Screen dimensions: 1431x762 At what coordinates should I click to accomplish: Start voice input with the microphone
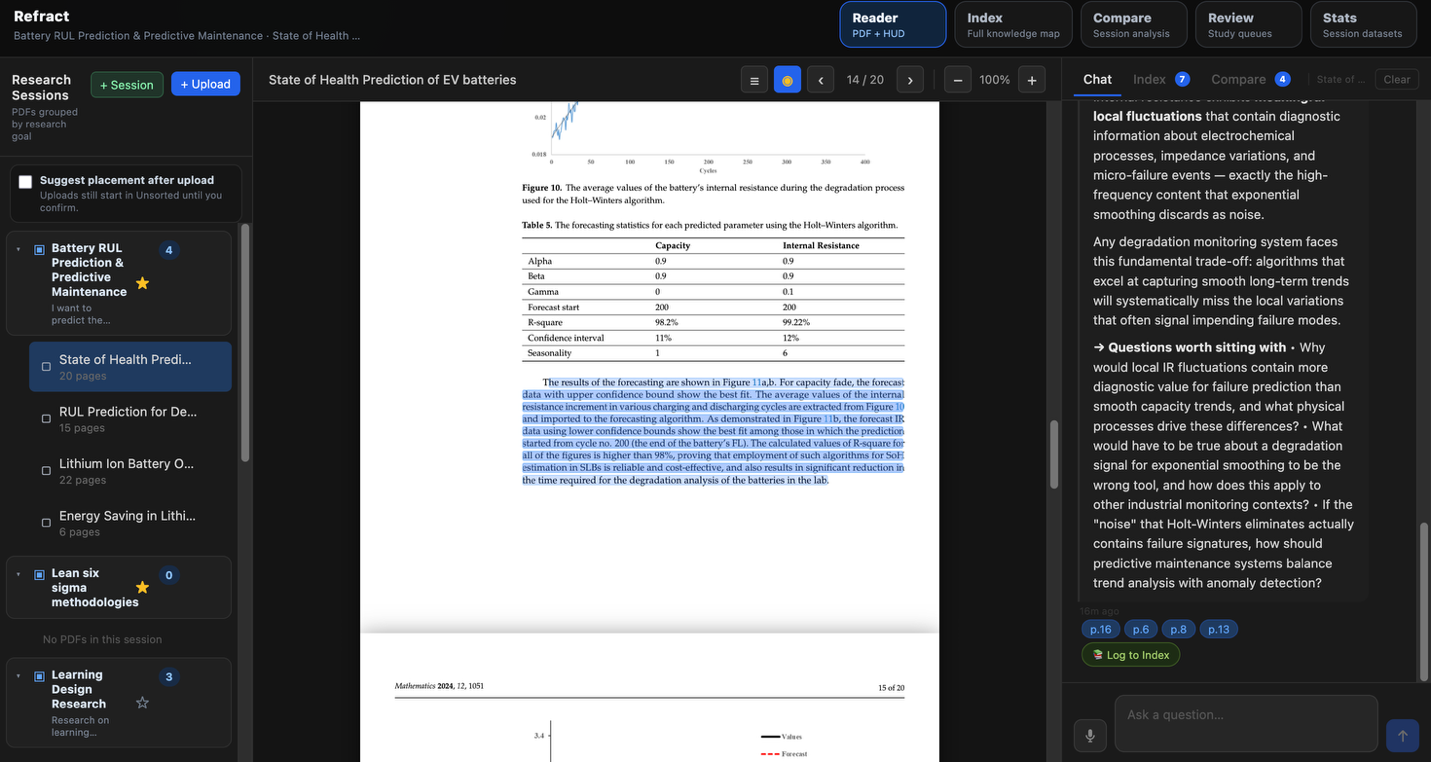(x=1090, y=735)
